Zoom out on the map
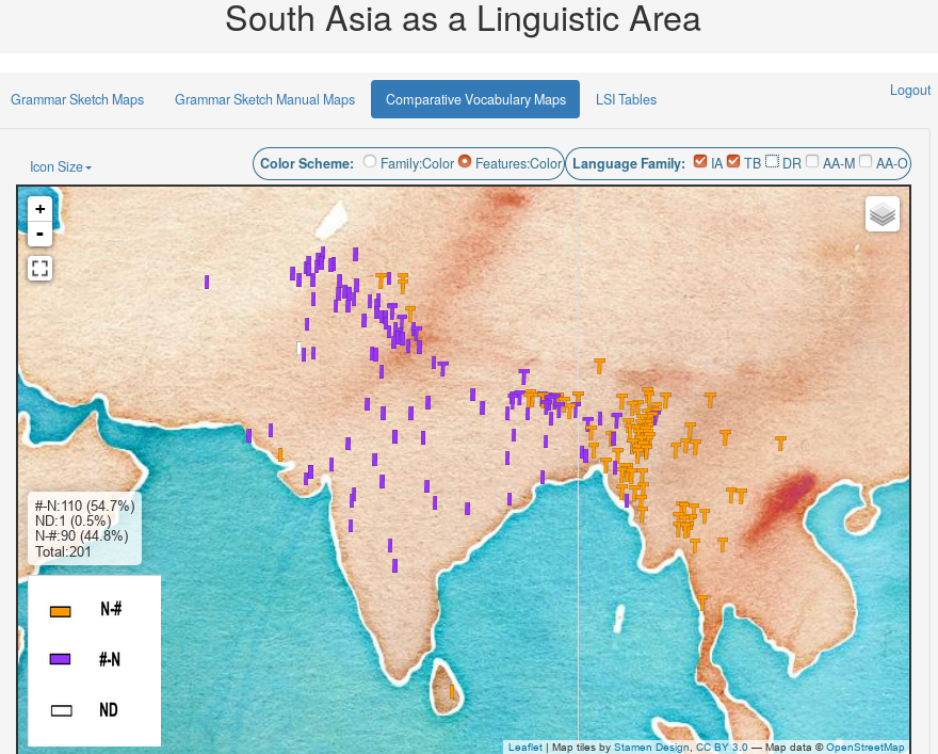The width and height of the screenshot is (938, 754). point(40,234)
